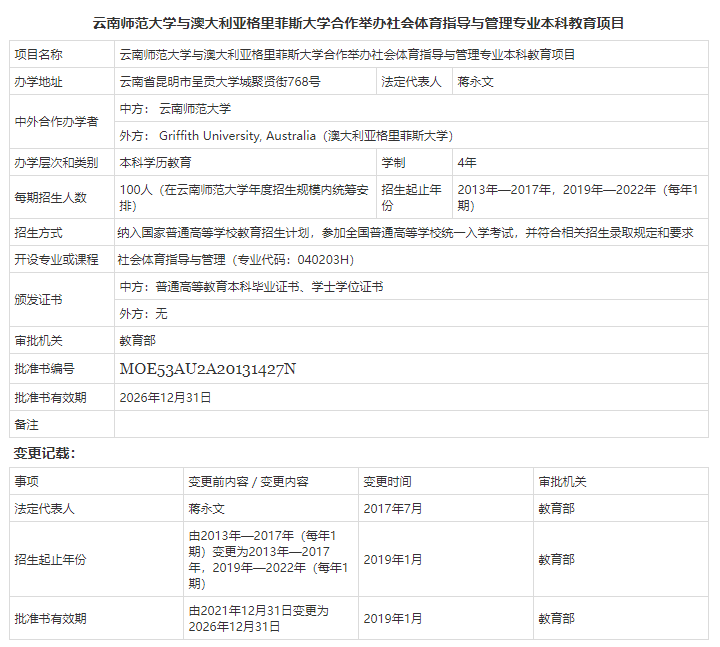Click the change date '2017年7月'
Viewport: 720px width, 647px height.
pyautogui.click(x=393, y=509)
